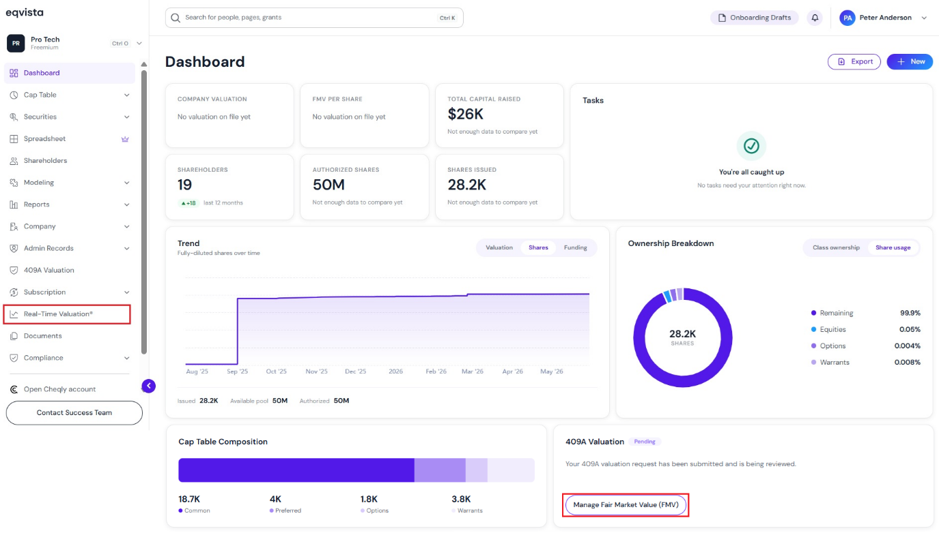Click the Documents sidebar icon
The height and width of the screenshot is (533, 939).
tap(14, 336)
